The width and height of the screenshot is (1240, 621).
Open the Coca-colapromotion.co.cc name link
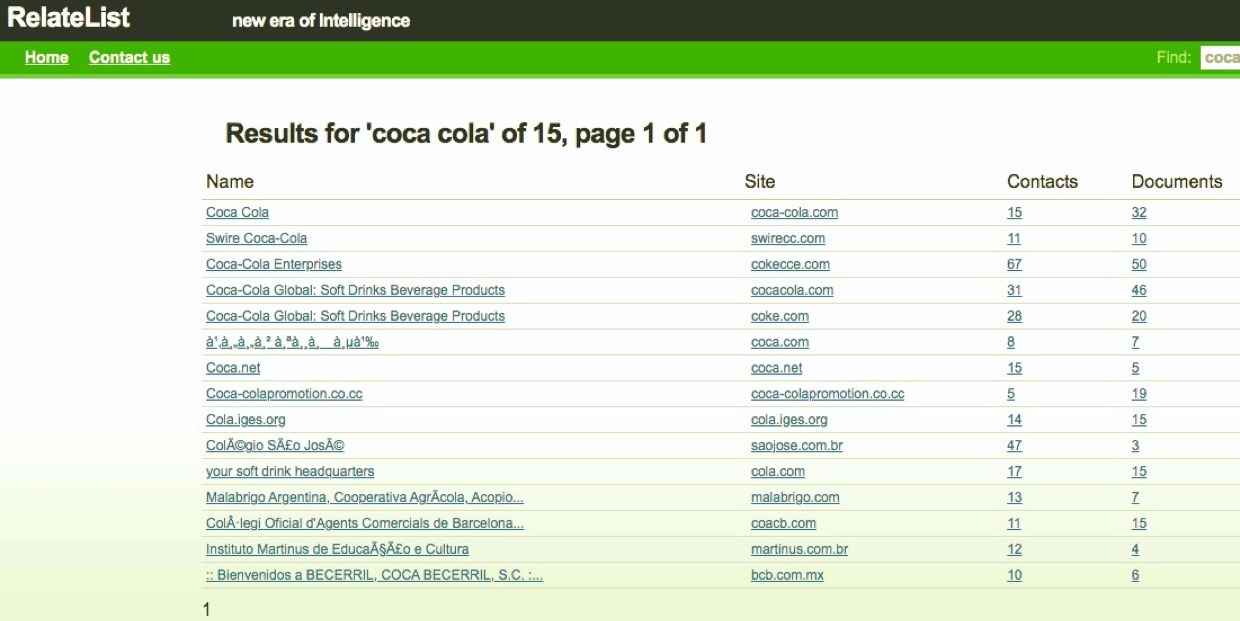click(x=284, y=394)
